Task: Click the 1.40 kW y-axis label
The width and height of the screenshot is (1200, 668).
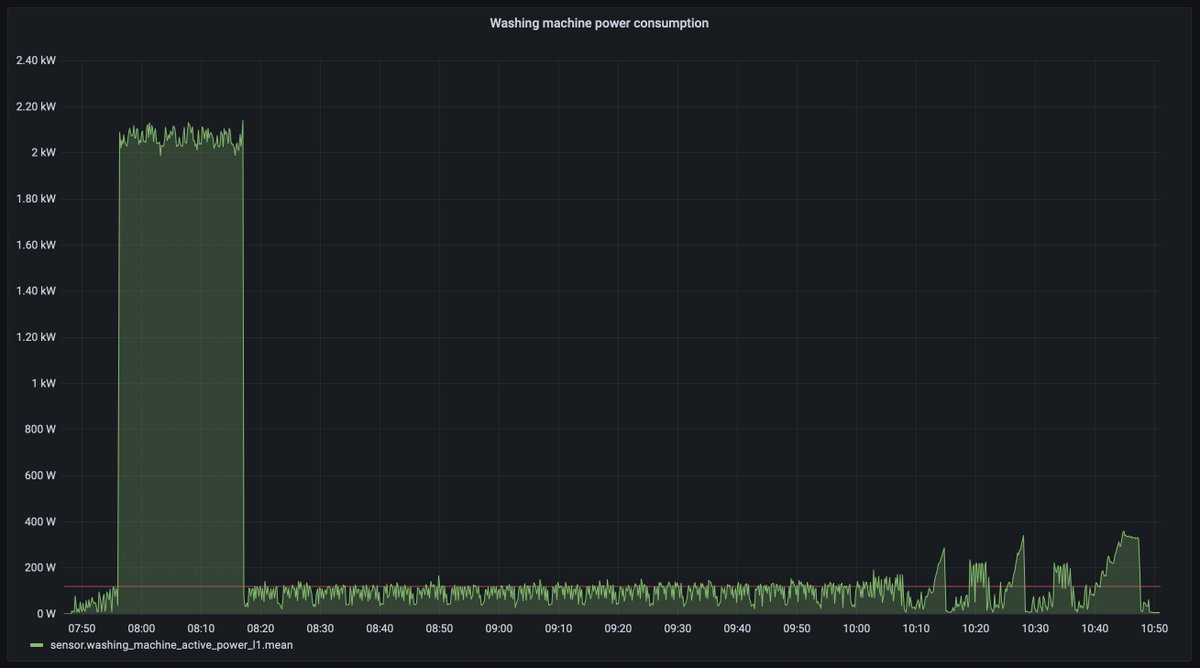Action: point(36,290)
